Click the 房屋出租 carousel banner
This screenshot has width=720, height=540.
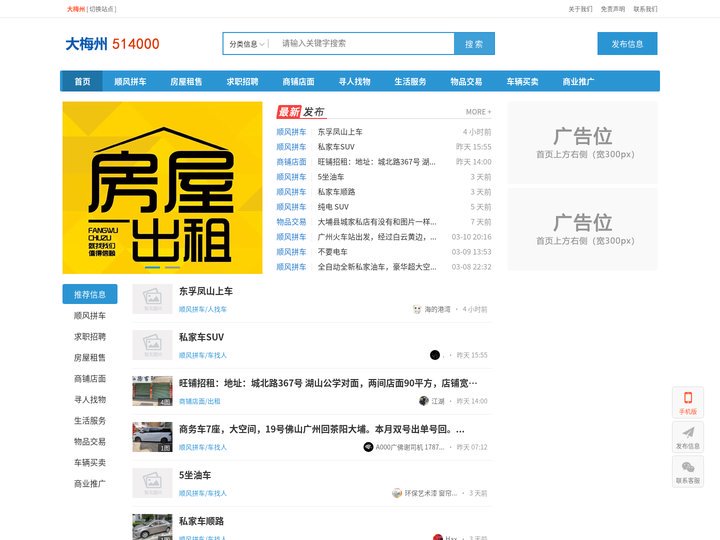pyautogui.click(x=163, y=187)
